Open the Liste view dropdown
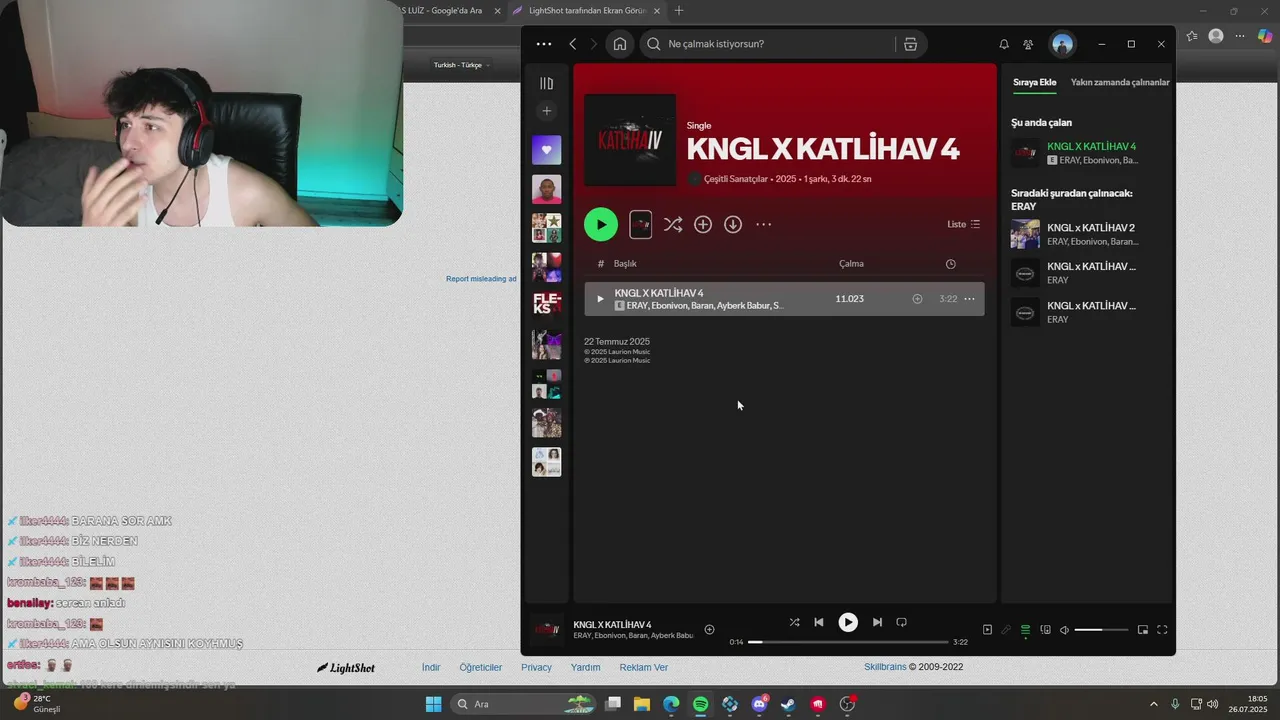1280x720 pixels. click(964, 224)
